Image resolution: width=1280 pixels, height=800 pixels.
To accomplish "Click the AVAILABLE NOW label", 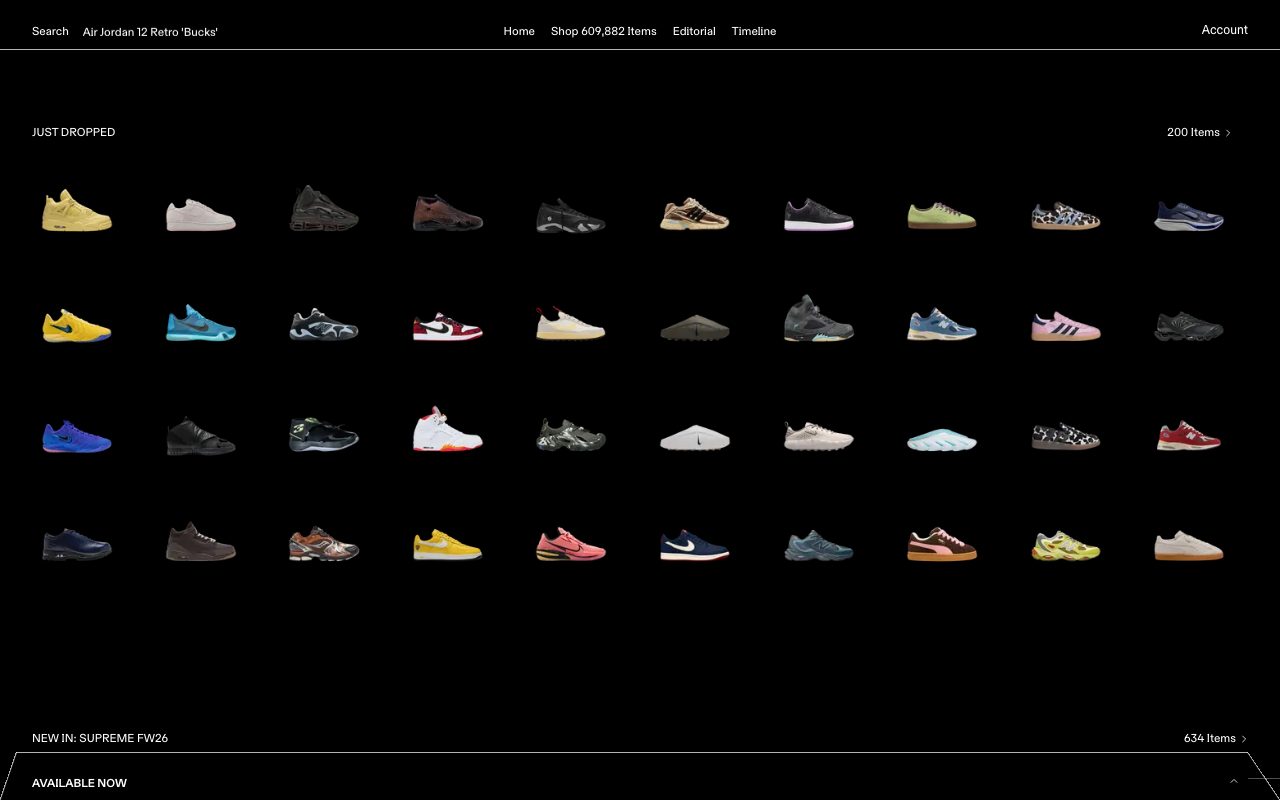I will click(x=80, y=783).
